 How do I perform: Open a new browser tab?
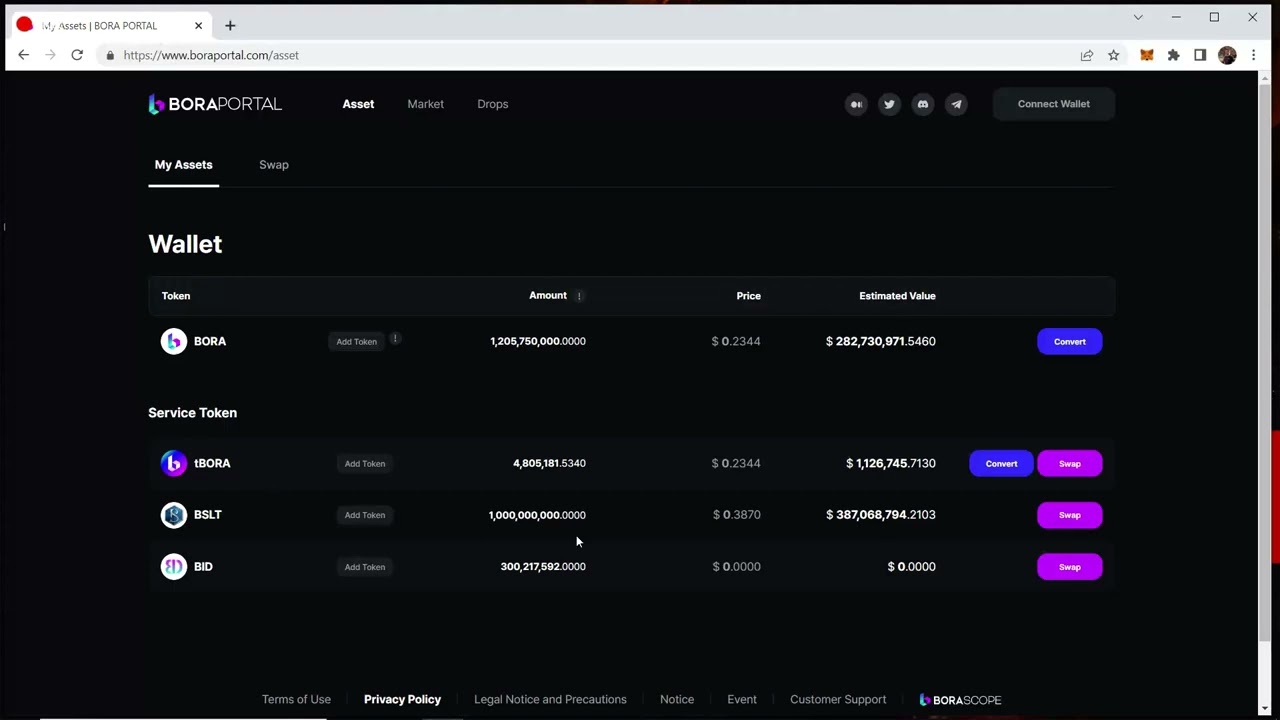click(230, 25)
